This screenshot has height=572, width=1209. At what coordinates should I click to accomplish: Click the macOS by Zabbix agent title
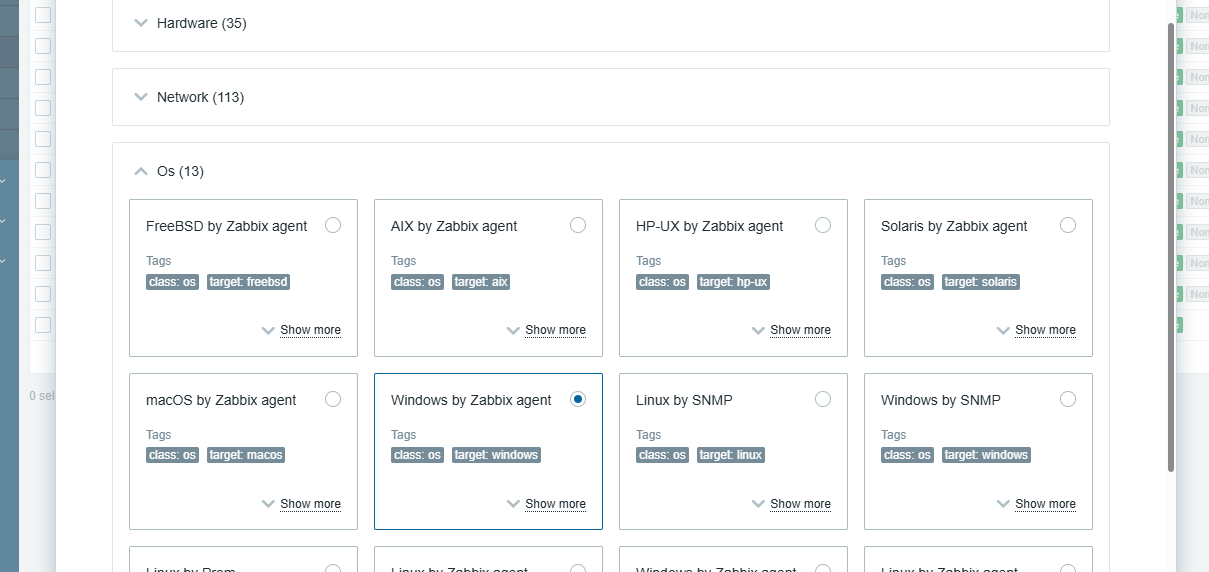[x=221, y=400]
